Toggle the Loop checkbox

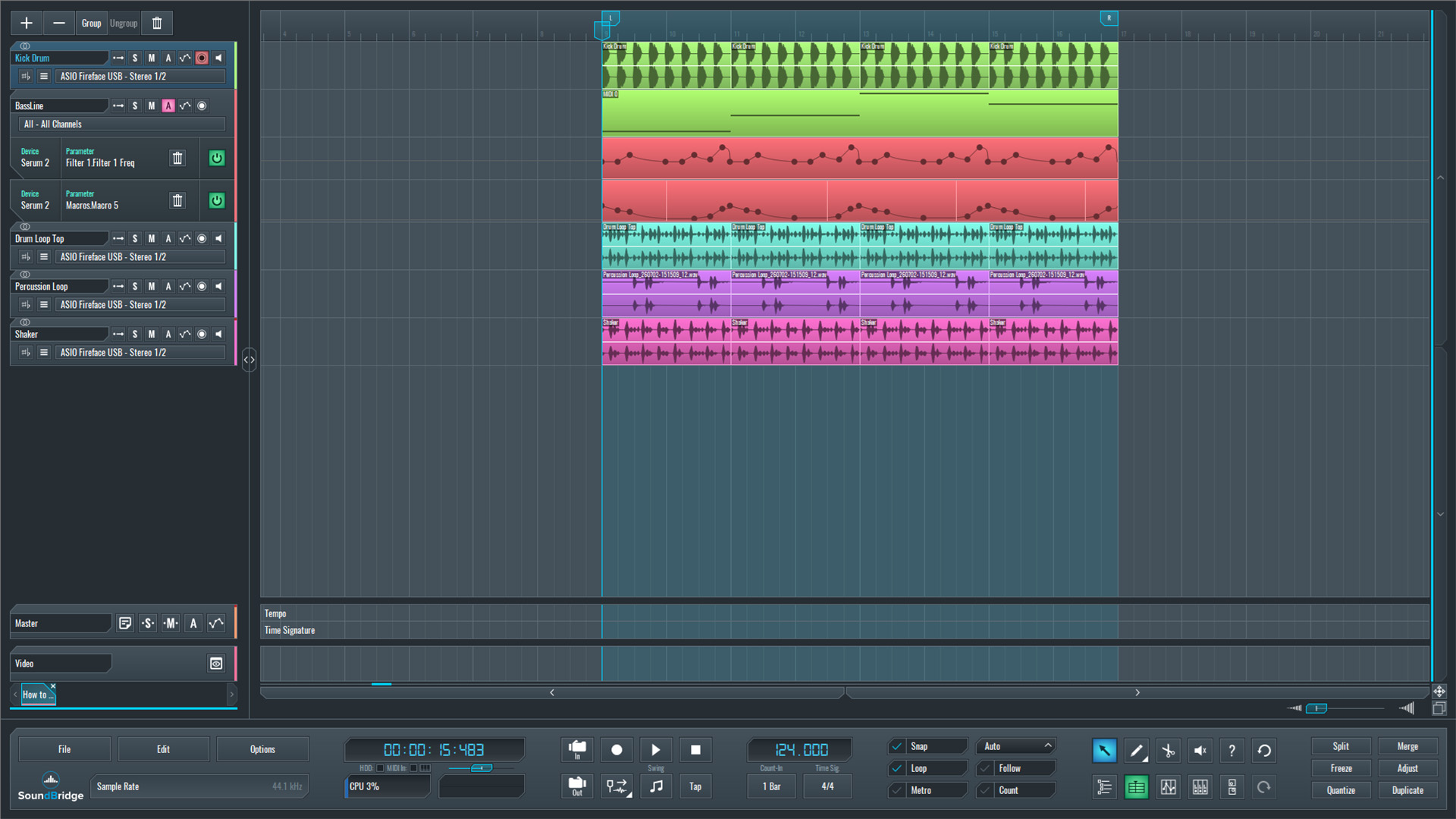pyautogui.click(x=897, y=768)
